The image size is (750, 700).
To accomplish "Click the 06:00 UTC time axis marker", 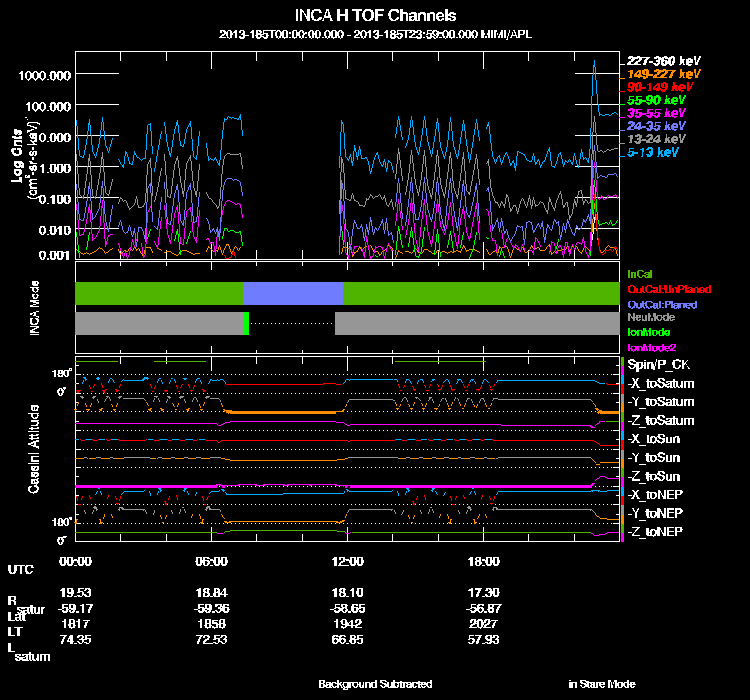I will 212,560.
